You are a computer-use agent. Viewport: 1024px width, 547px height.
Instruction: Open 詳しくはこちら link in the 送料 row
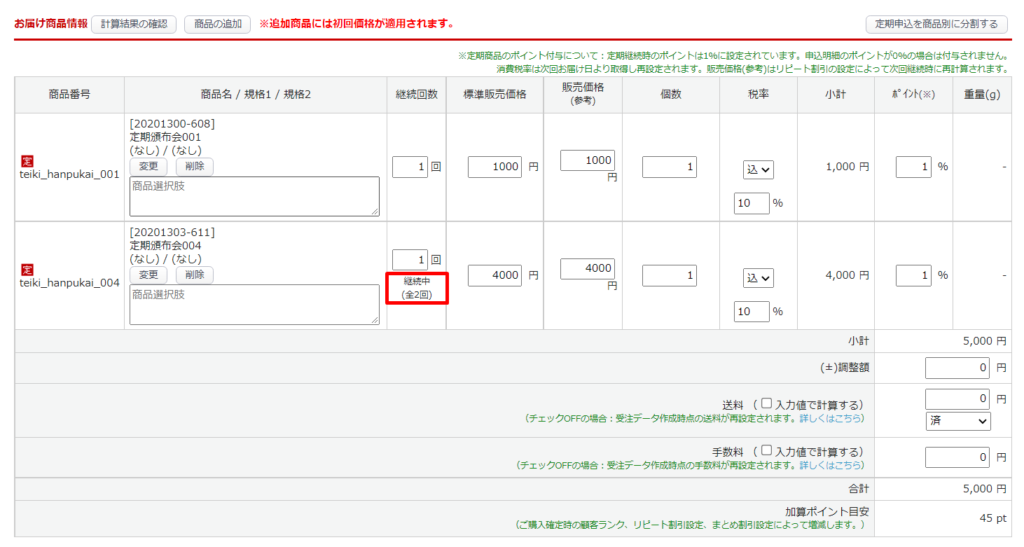832,418
